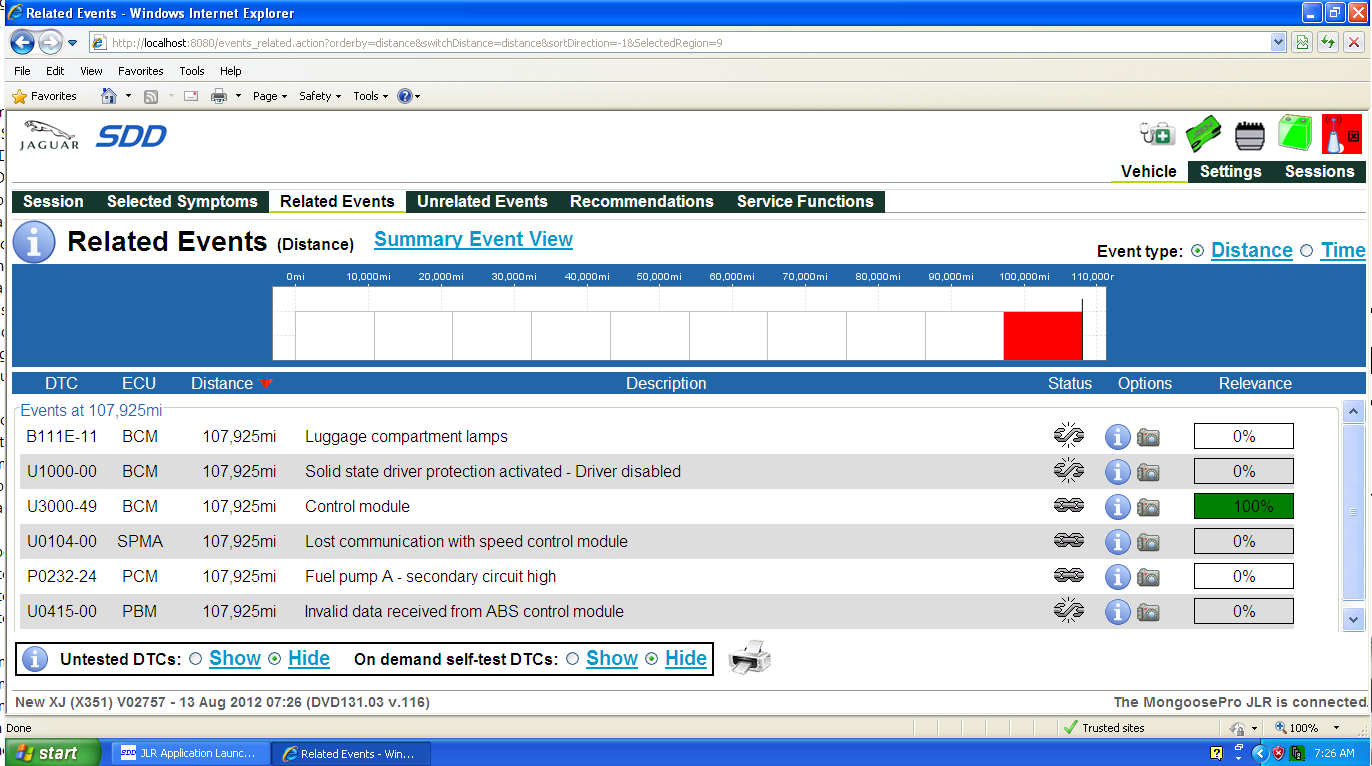Click the green Mongoose device icon
This screenshot has width=1372, height=766.
click(1204, 133)
